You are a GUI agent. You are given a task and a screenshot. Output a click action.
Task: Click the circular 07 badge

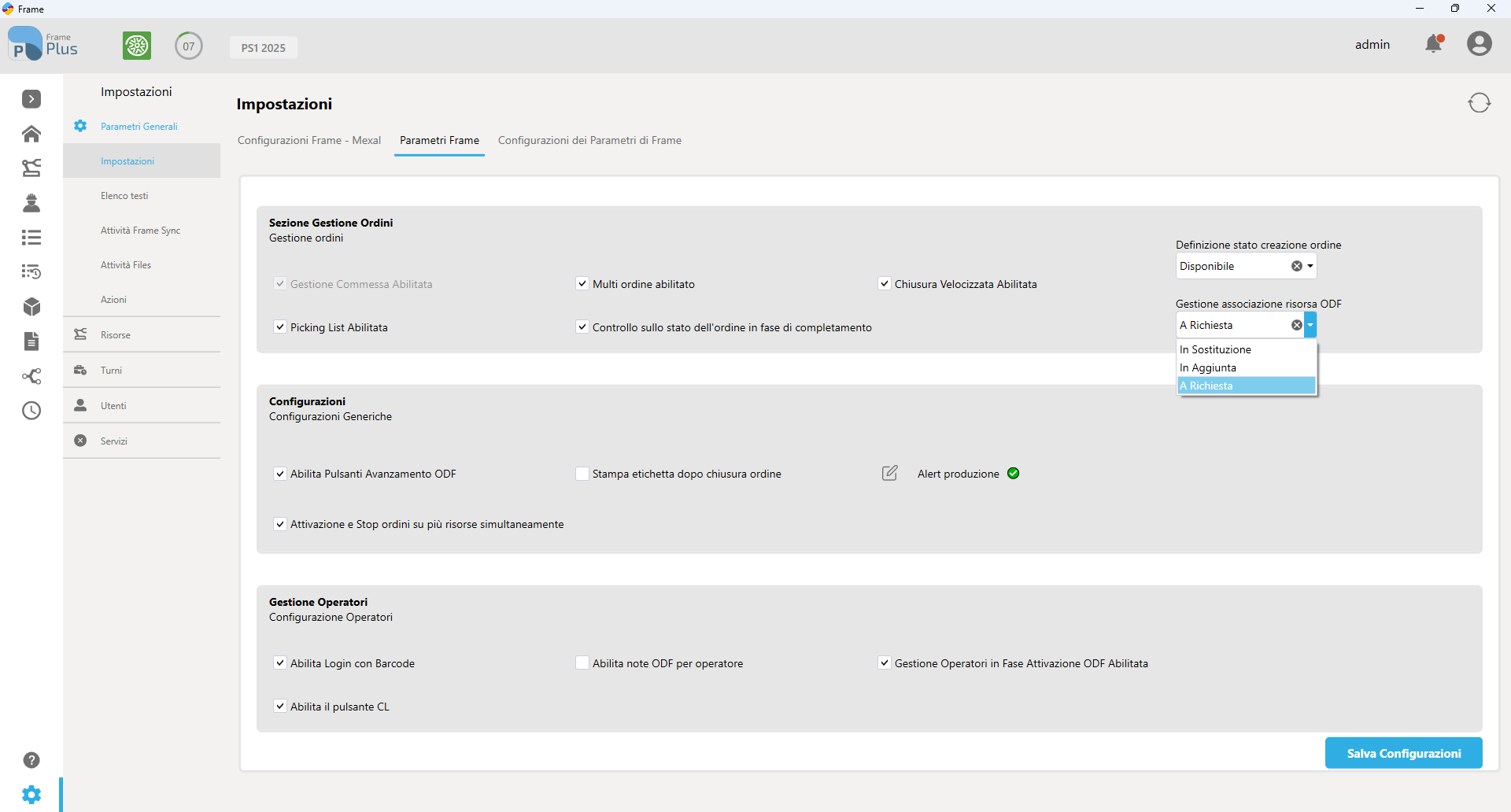pyautogui.click(x=189, y=46)
